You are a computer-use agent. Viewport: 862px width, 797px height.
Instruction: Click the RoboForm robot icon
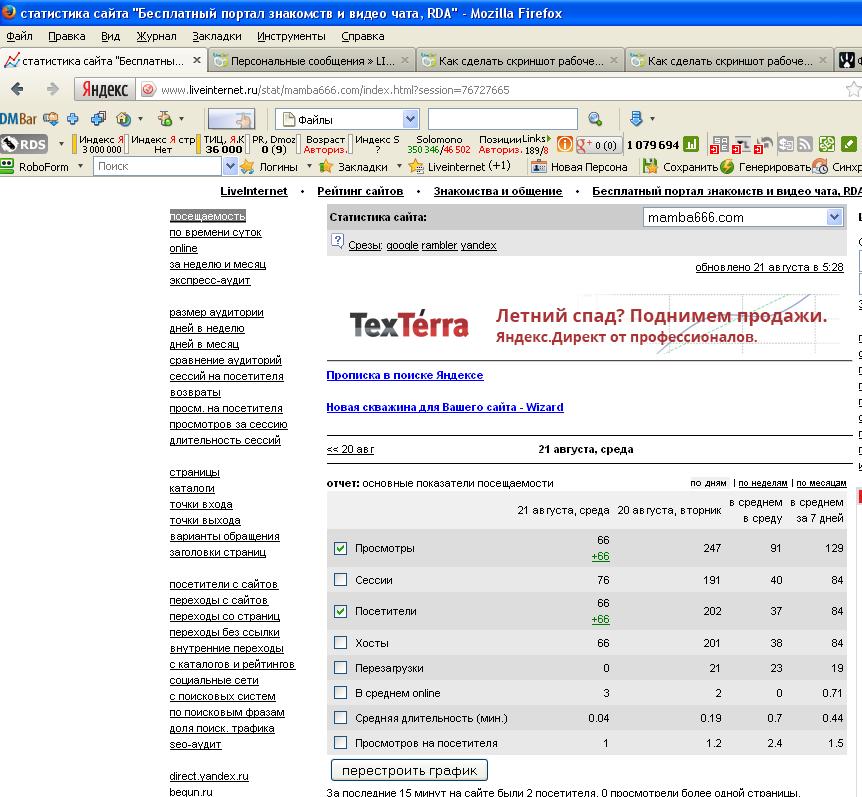point(7,166)
